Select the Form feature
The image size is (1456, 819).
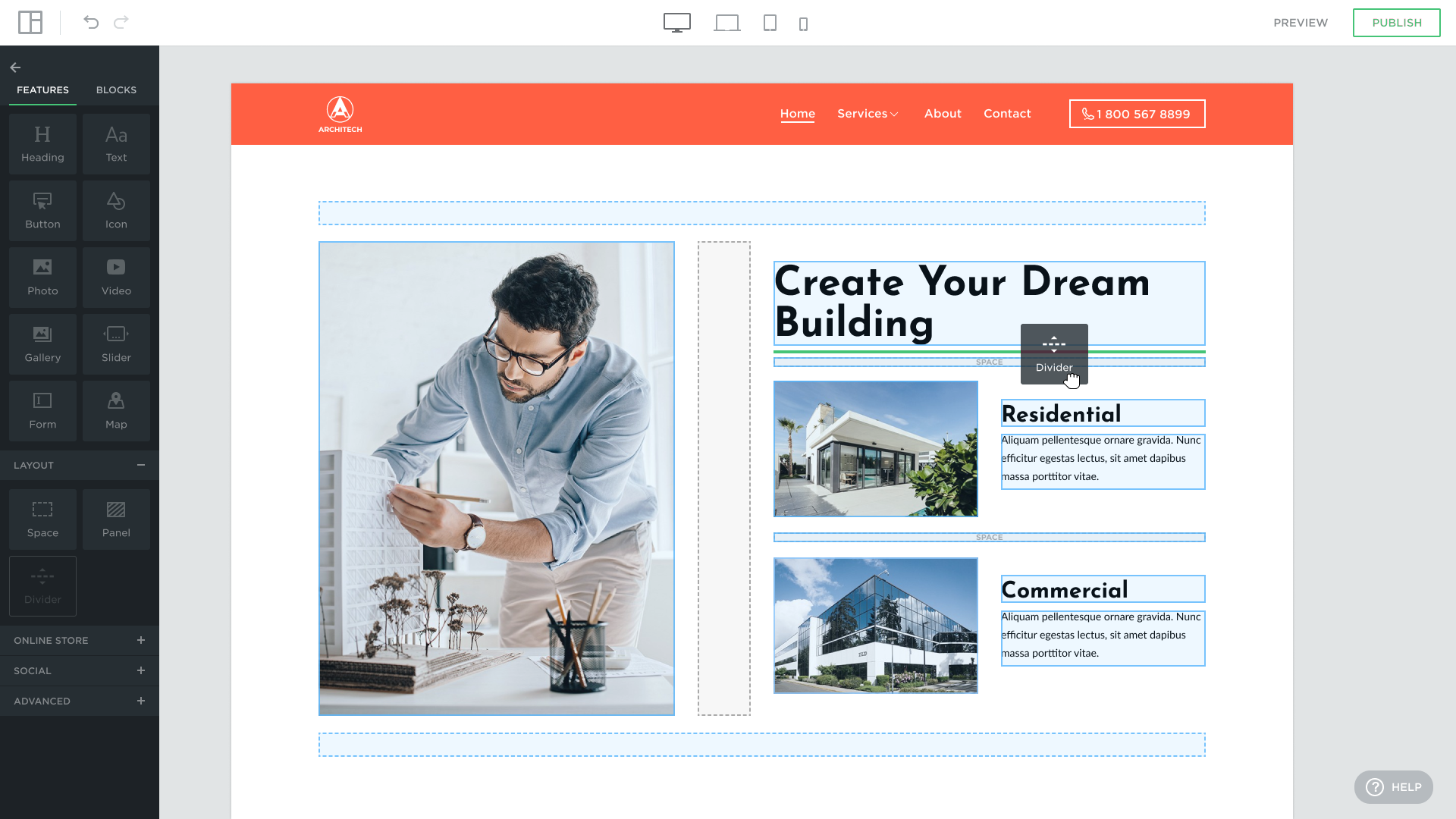pos(42,411)
